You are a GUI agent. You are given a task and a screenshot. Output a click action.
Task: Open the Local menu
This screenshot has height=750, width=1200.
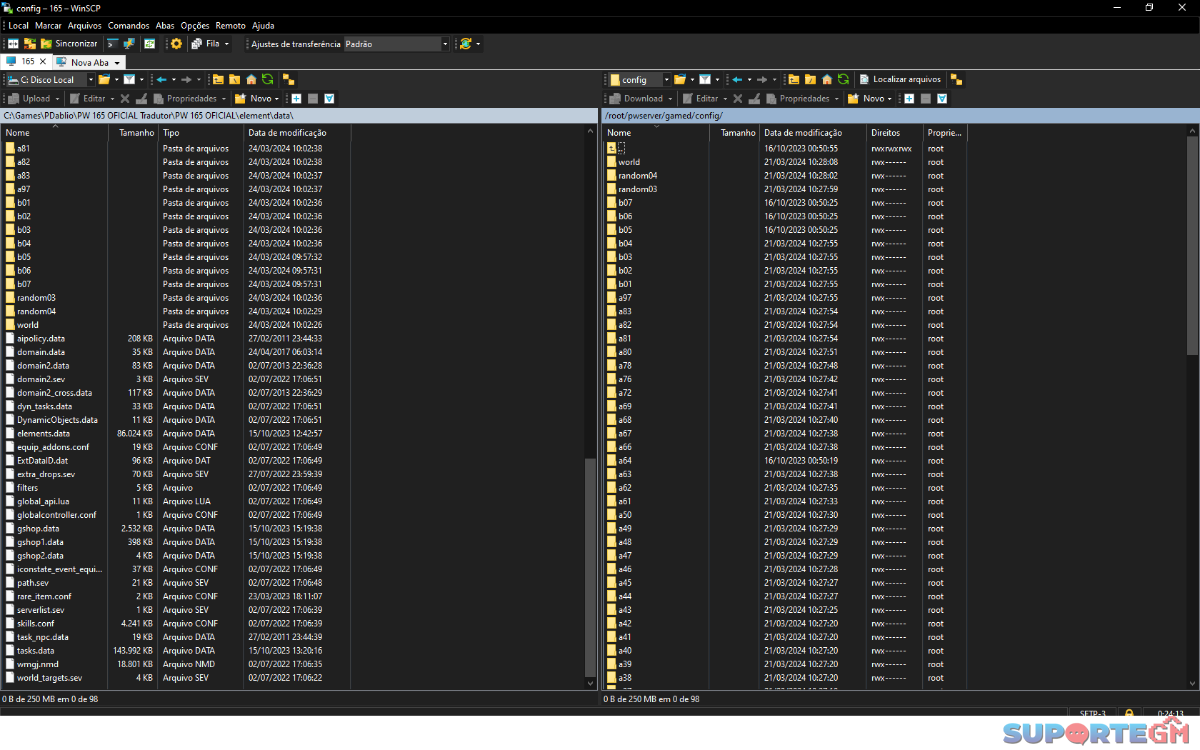18,25
